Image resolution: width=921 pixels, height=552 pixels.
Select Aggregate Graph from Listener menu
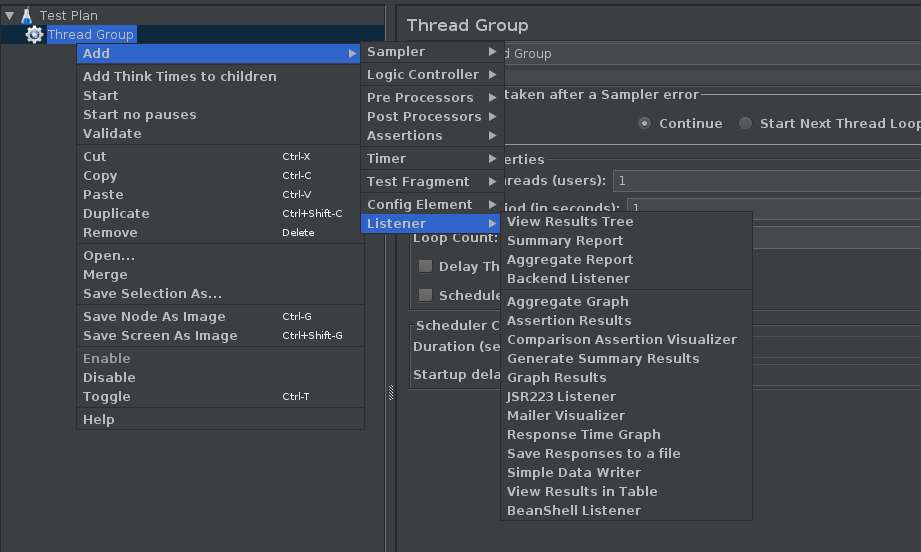tap(567, 302)
